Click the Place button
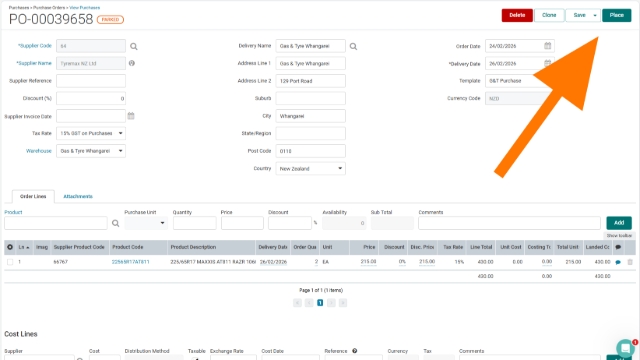 616,16
